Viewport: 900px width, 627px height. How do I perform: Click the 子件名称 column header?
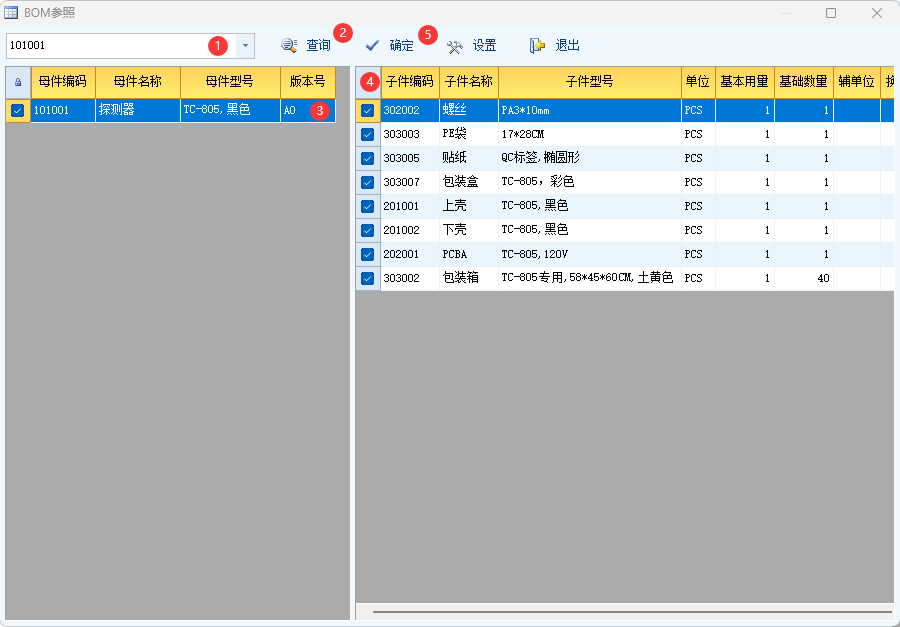click(x=469, y=82)
